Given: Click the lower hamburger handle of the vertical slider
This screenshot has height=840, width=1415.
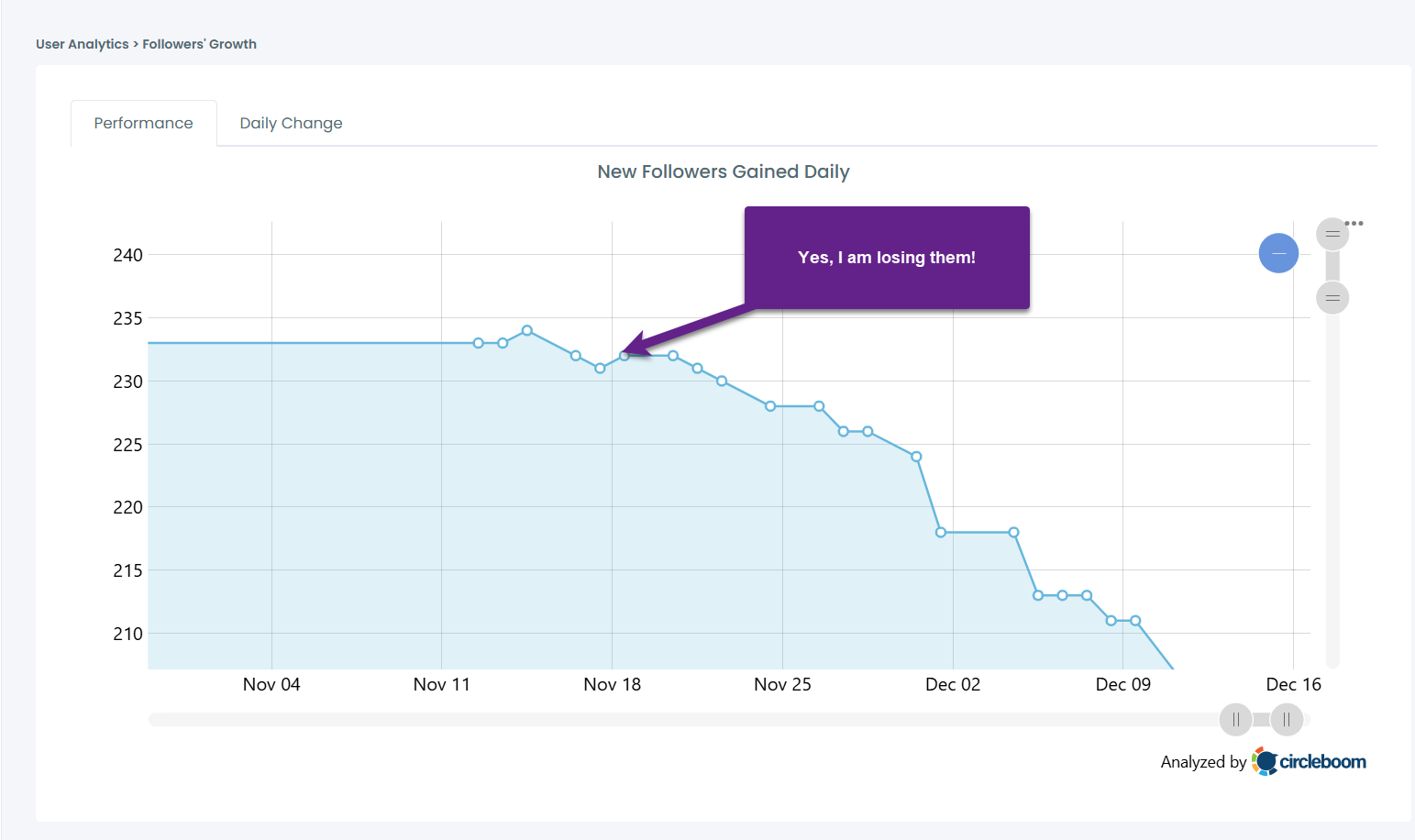Looking at the screenshot, I should point(1332,297).
